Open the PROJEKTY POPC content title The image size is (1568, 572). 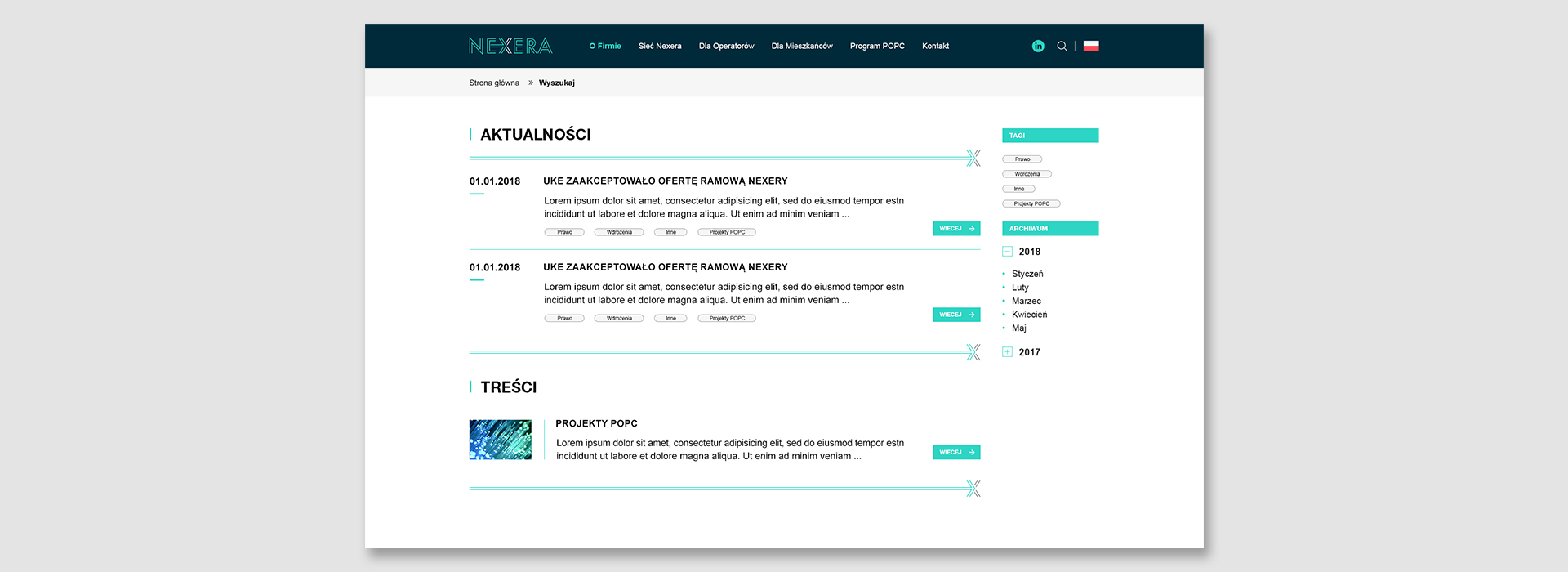(596, 423)
